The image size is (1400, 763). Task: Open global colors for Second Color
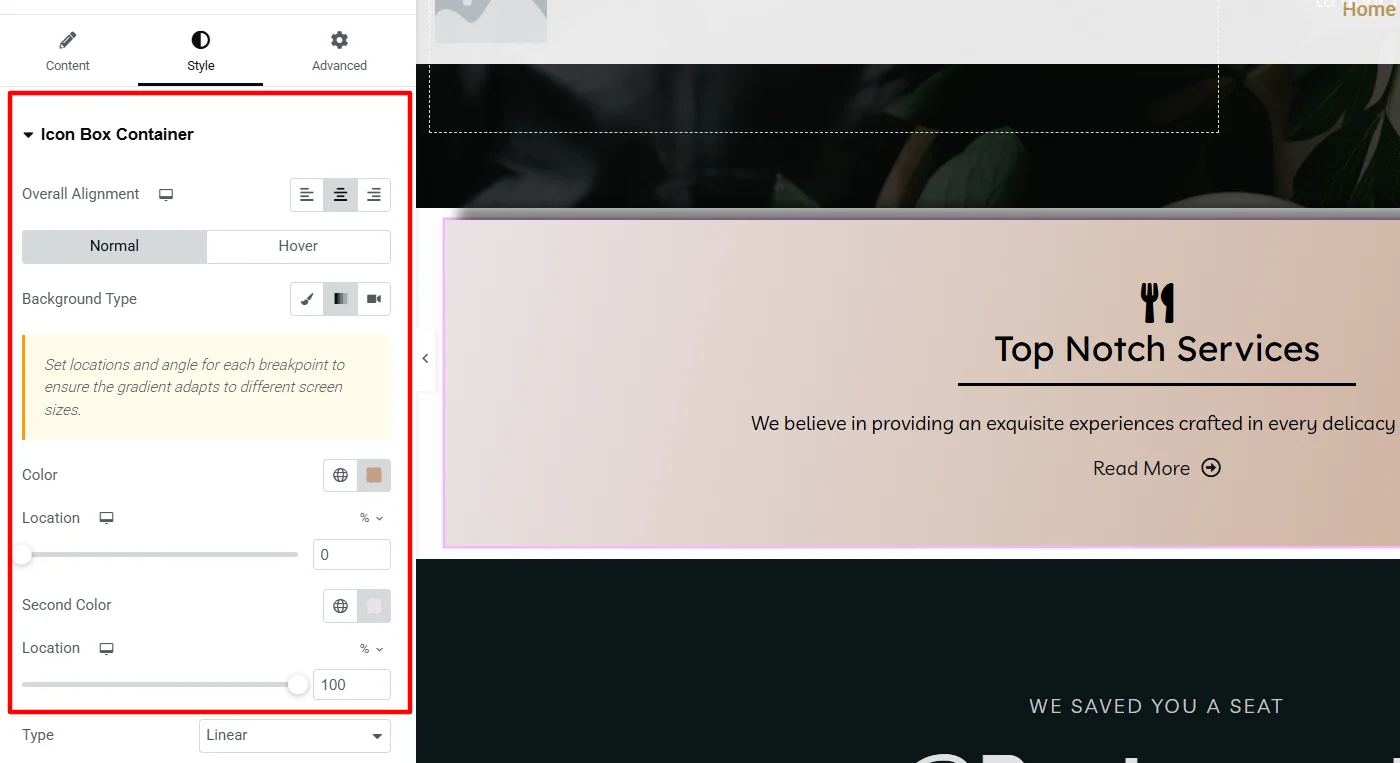tap(340, 605)
